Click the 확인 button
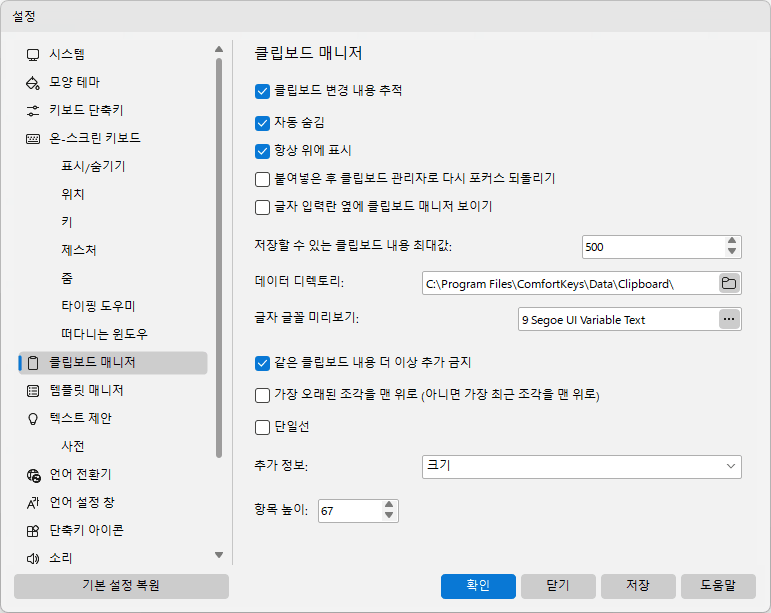Screen dimensions: 771x613 [478, 586]
